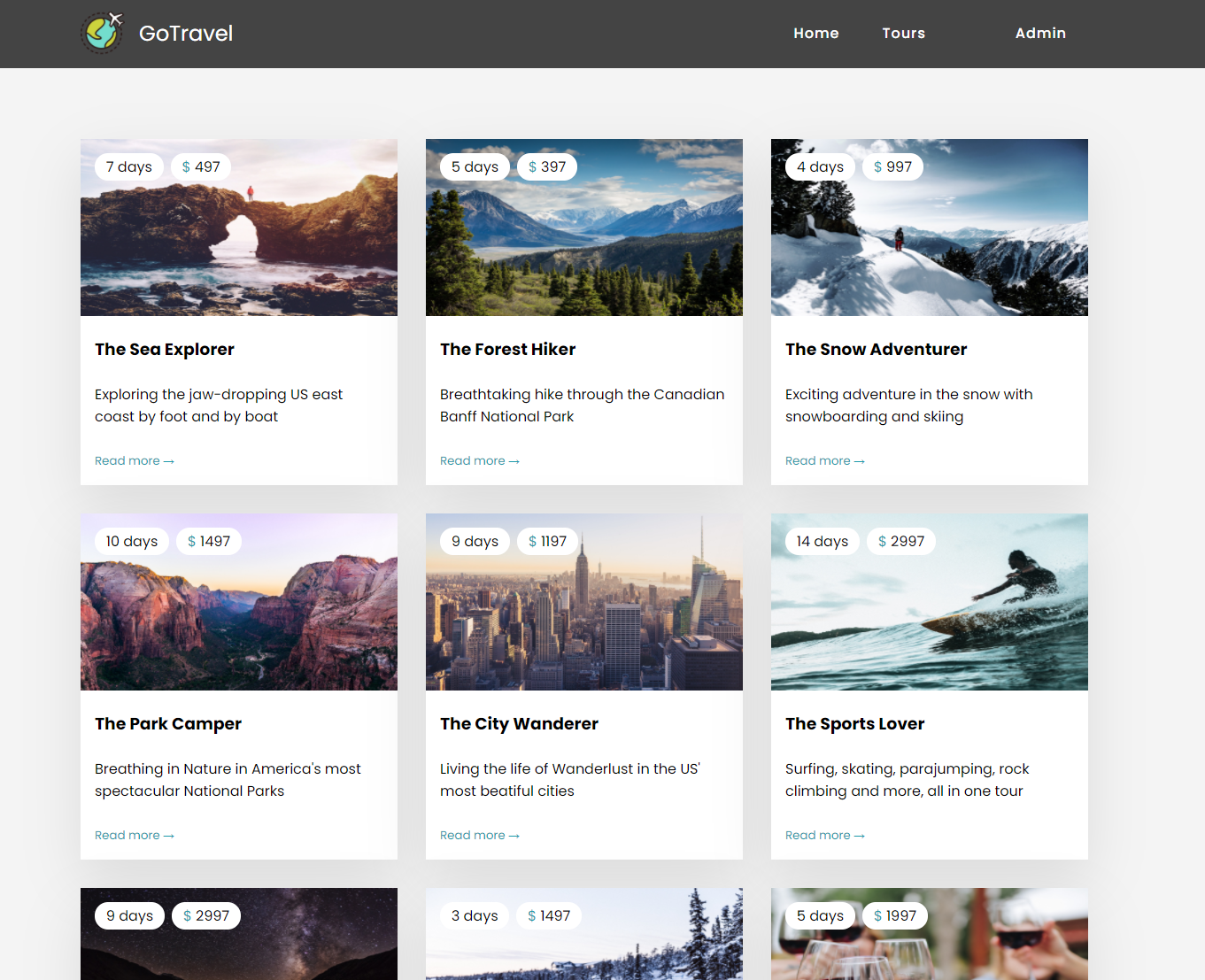1205x980 pixels.
Task: Read more about The Sports Lover
Action: point(825,836)
